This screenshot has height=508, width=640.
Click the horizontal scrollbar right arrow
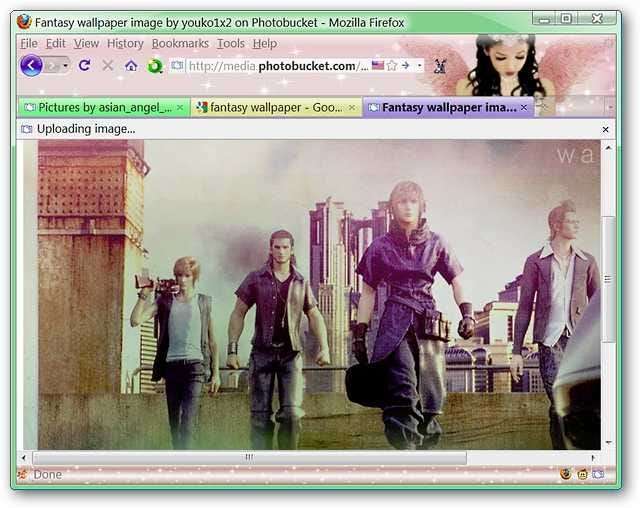pyautogui.click(x=593, y=458)
